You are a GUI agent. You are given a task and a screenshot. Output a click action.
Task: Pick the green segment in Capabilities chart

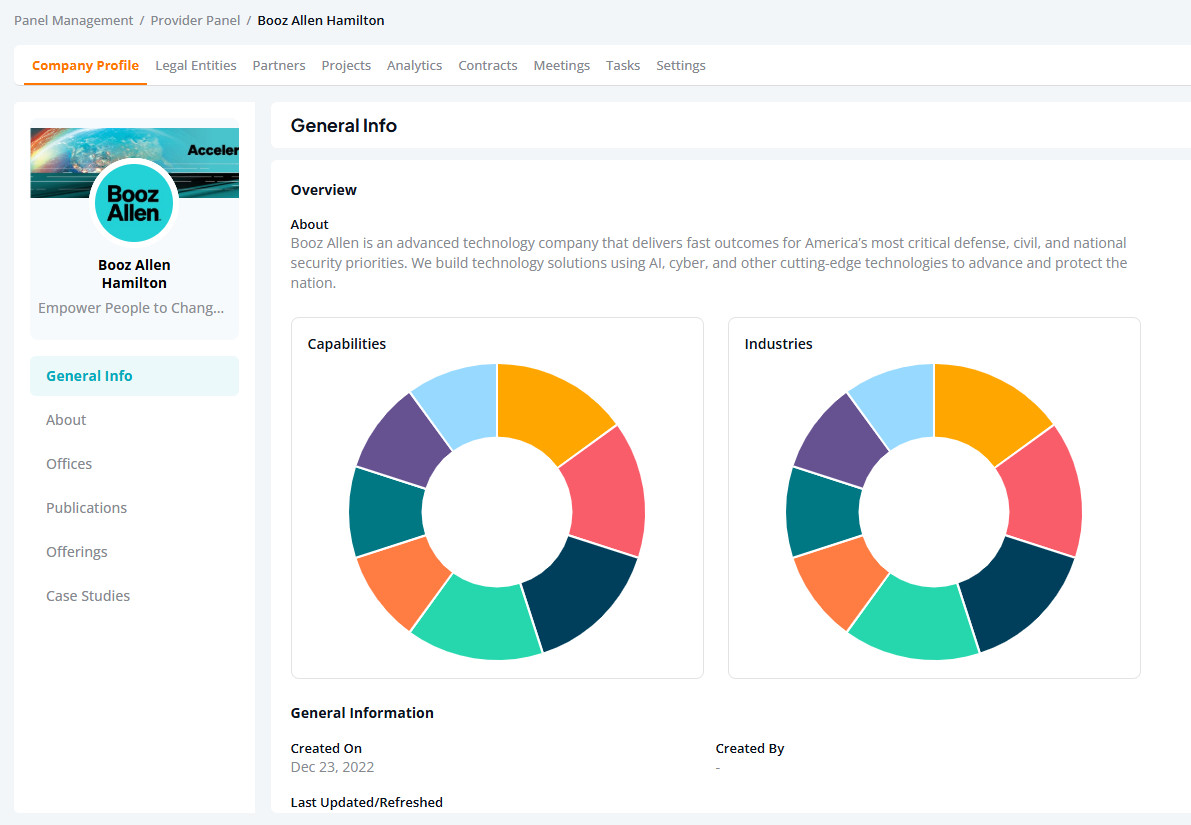click(479, 621)
